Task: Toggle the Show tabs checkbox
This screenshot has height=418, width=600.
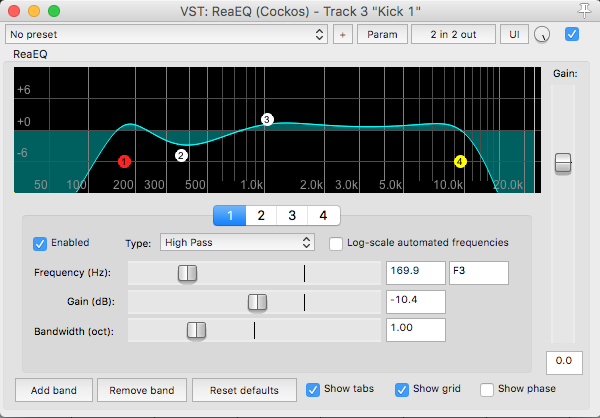Action: click(x=313, y=390)
